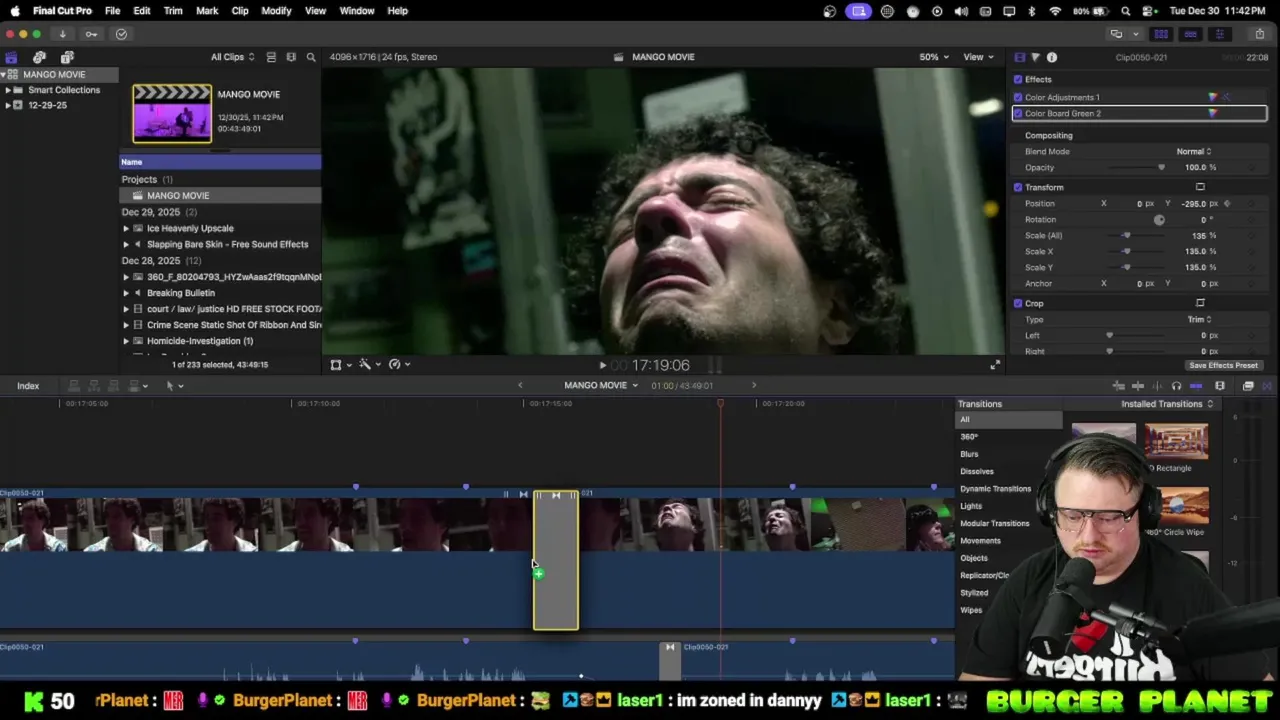Open the Window menu
The width and height of the screenshot is (1280, 720).
(356, 11)
